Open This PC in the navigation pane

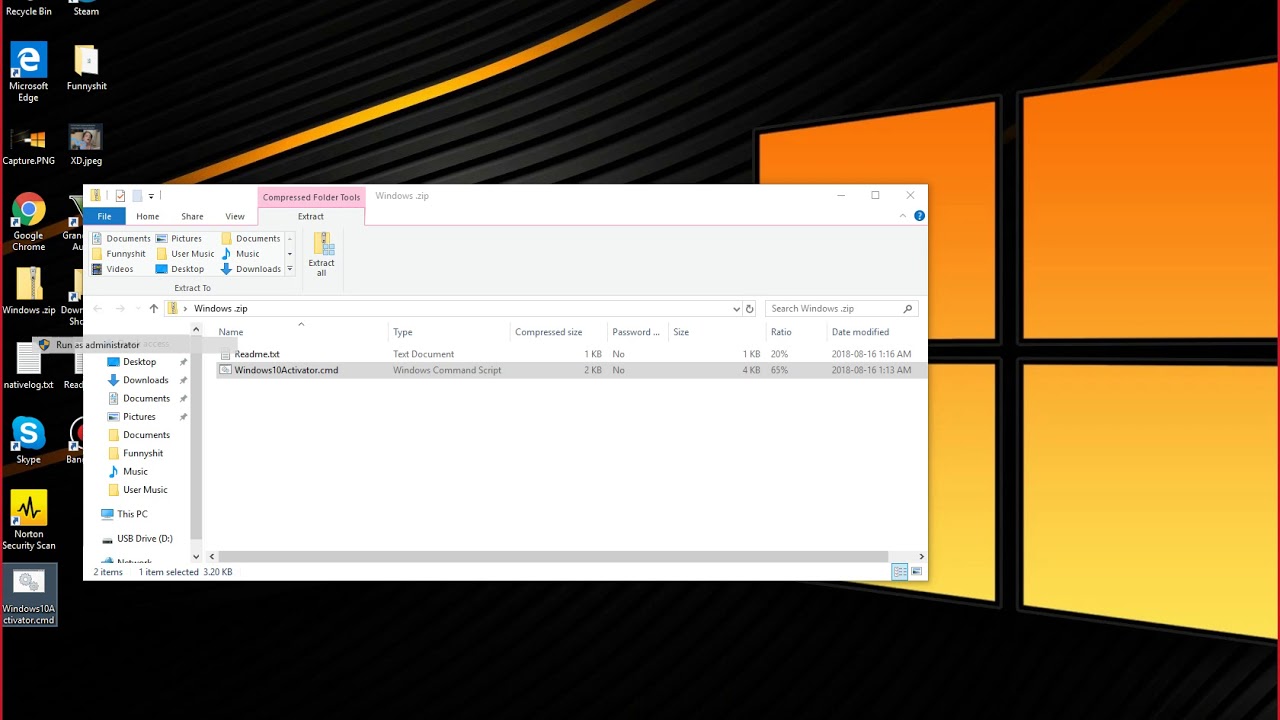(x=132, y=514)
